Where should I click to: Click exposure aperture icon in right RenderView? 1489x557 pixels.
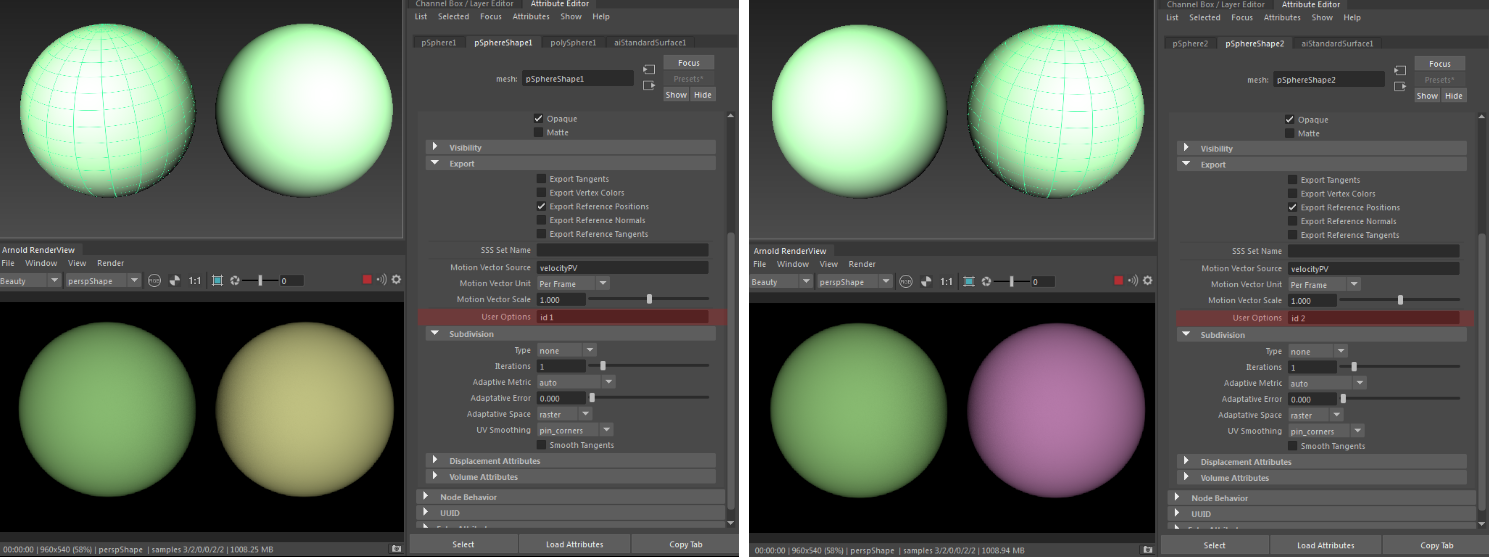pos(986,282)
